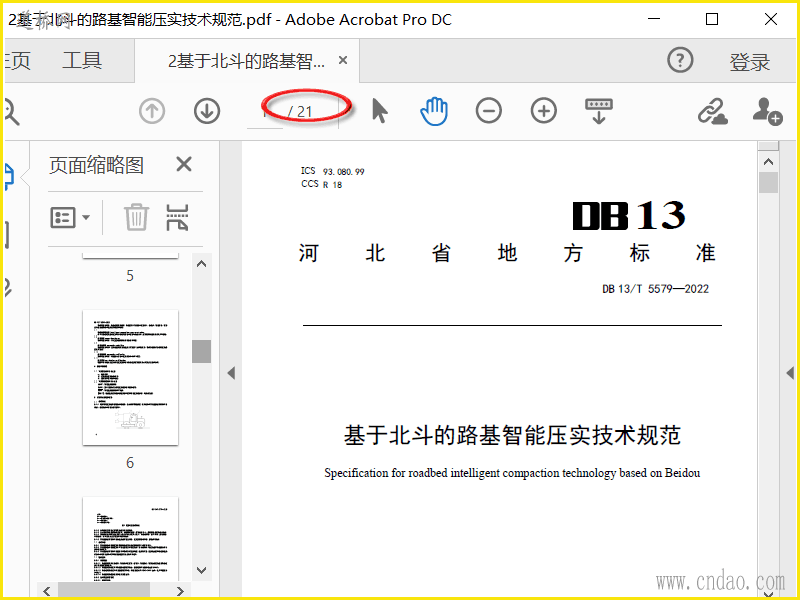Click the bookmarks sidebar icon
This screenshot has width=800, height=600.
(7, 235)
